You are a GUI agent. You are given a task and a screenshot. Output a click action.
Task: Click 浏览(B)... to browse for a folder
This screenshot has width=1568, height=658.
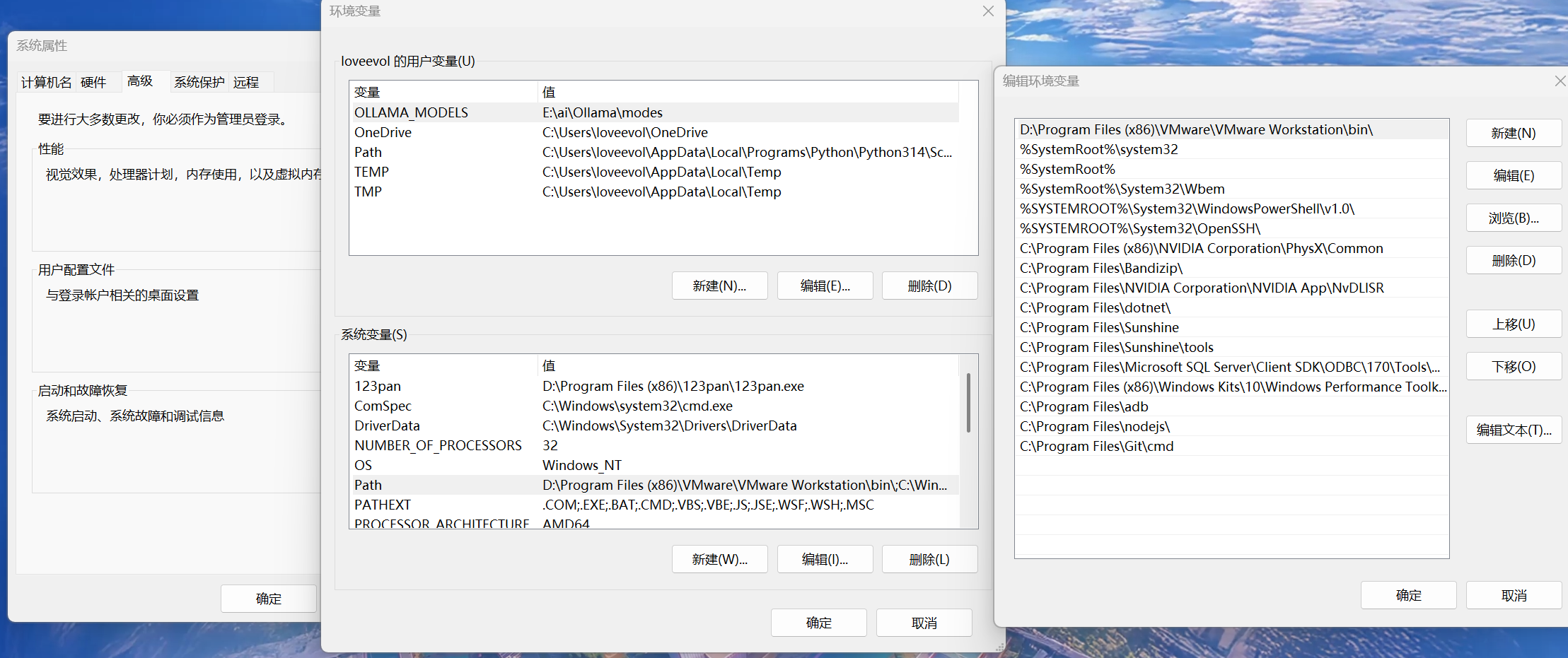pos(1514,218)
